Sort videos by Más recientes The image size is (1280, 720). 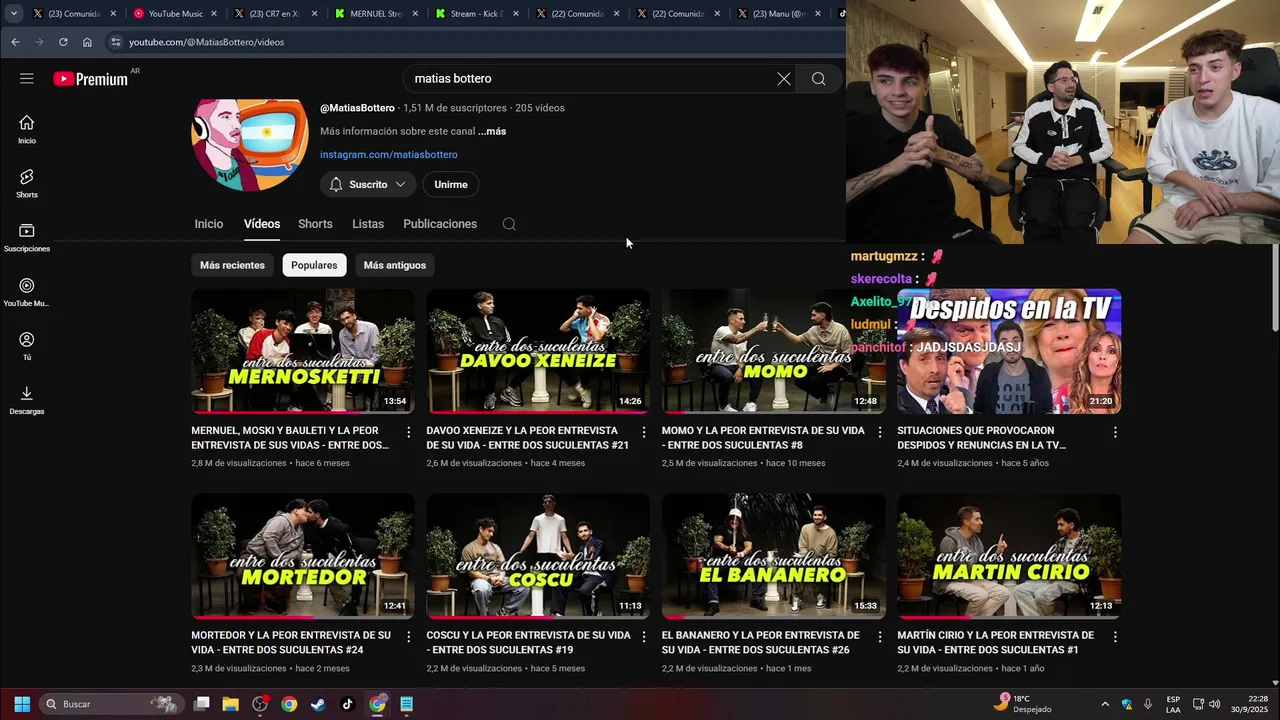coord(232,265)
